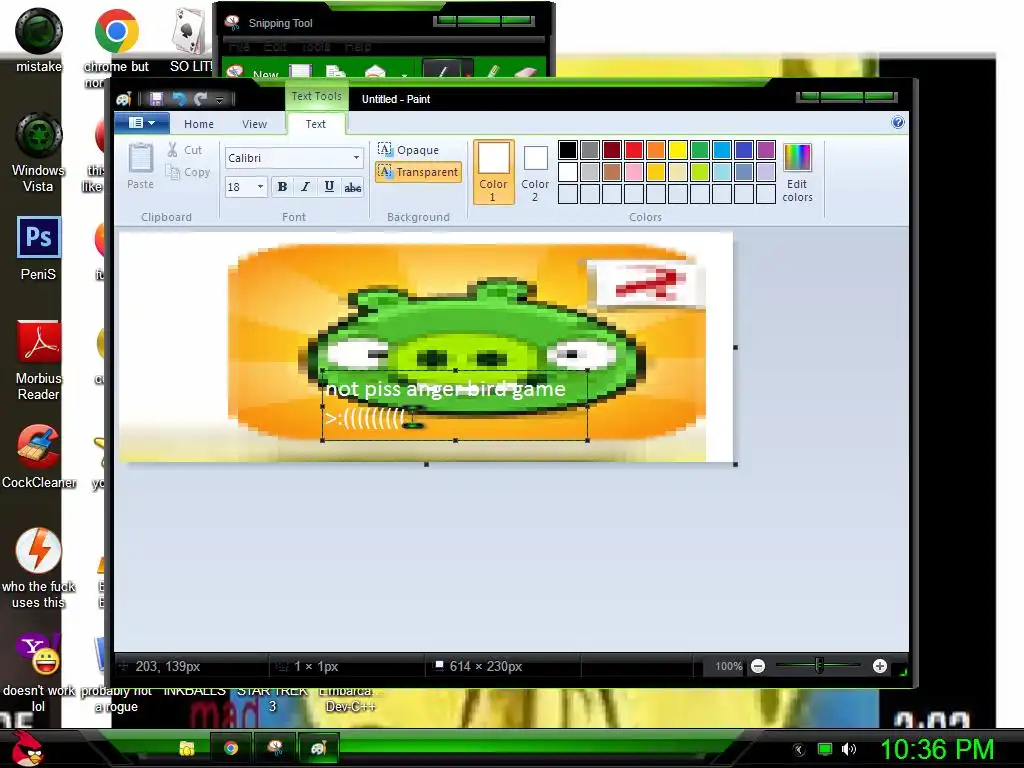Expand the Send Snip dropdown arrow

[x=404, y=74]
